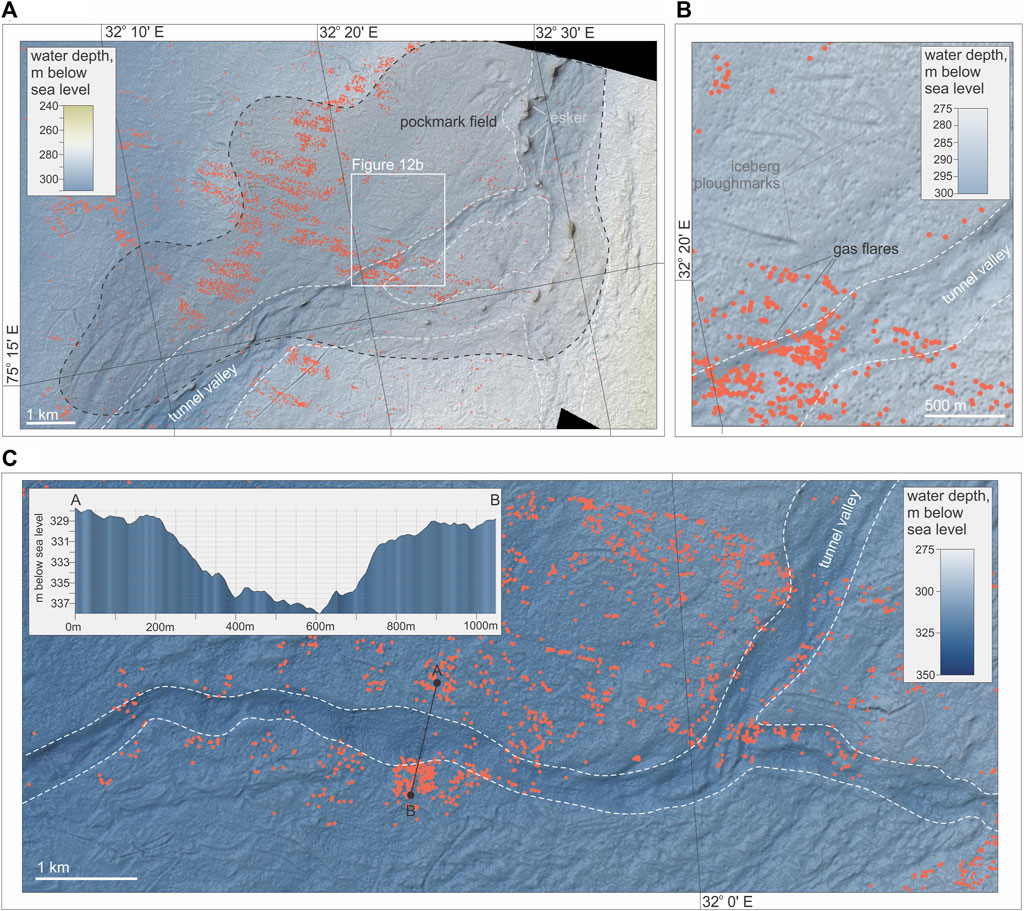
Task: Select the '350' value in panel C legend
Action: pos(924,674)
